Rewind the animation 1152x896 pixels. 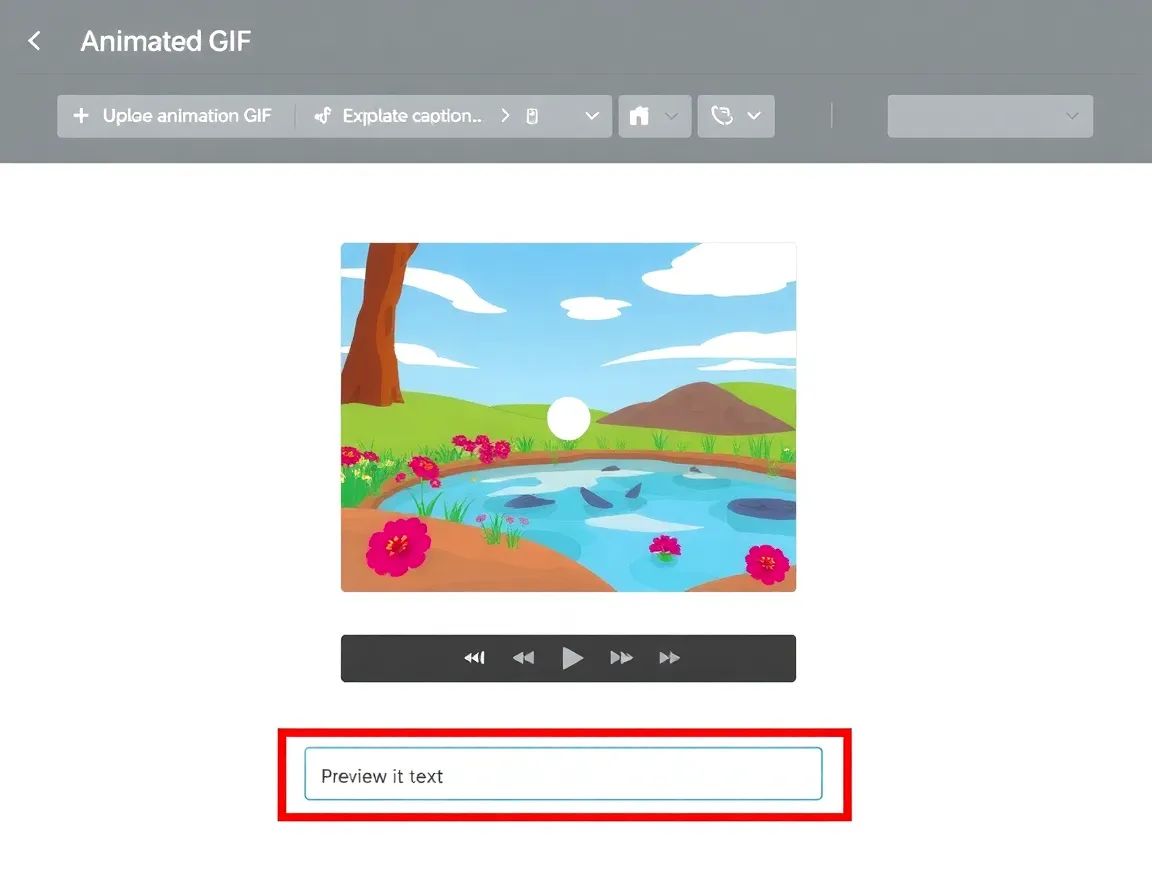523,658
